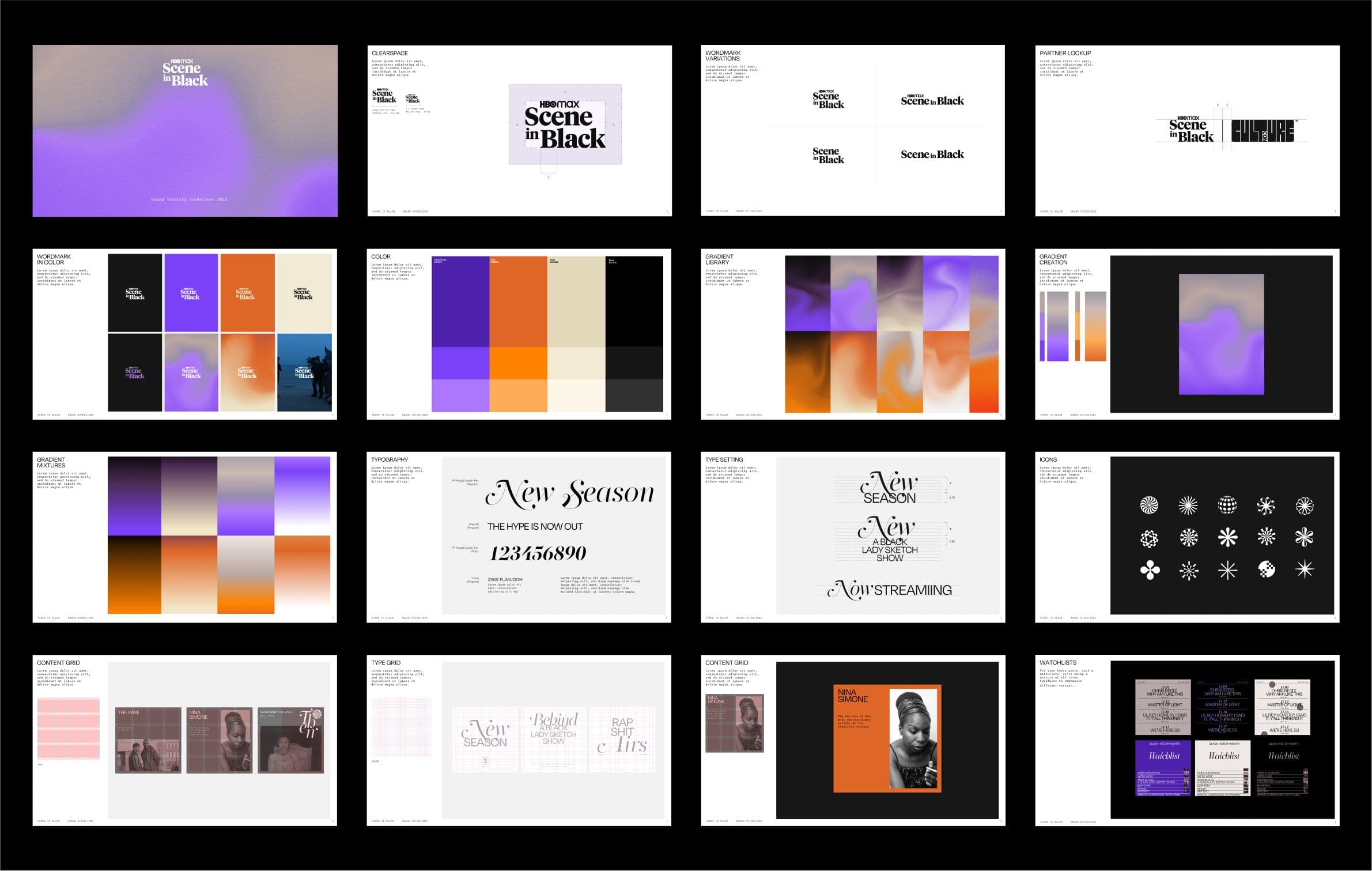Select horizontal wordmark without HBO Max
Viewport: 1372px width, 871px height.
click(x=932, y=154)
